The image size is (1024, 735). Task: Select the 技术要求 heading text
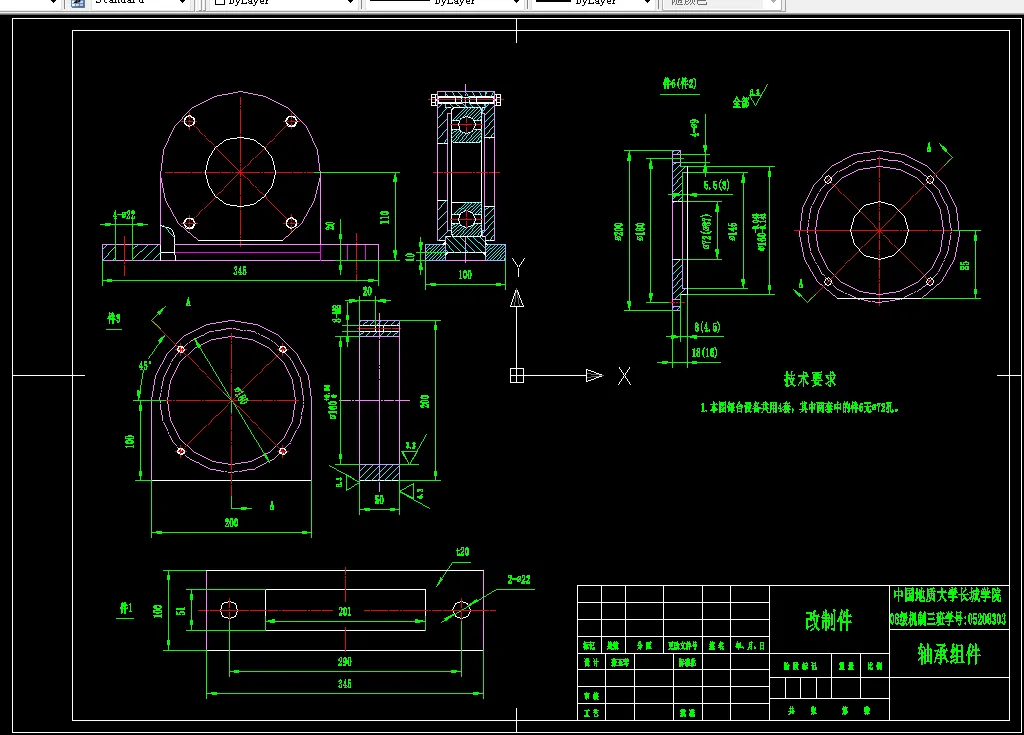tap(810, 379)
